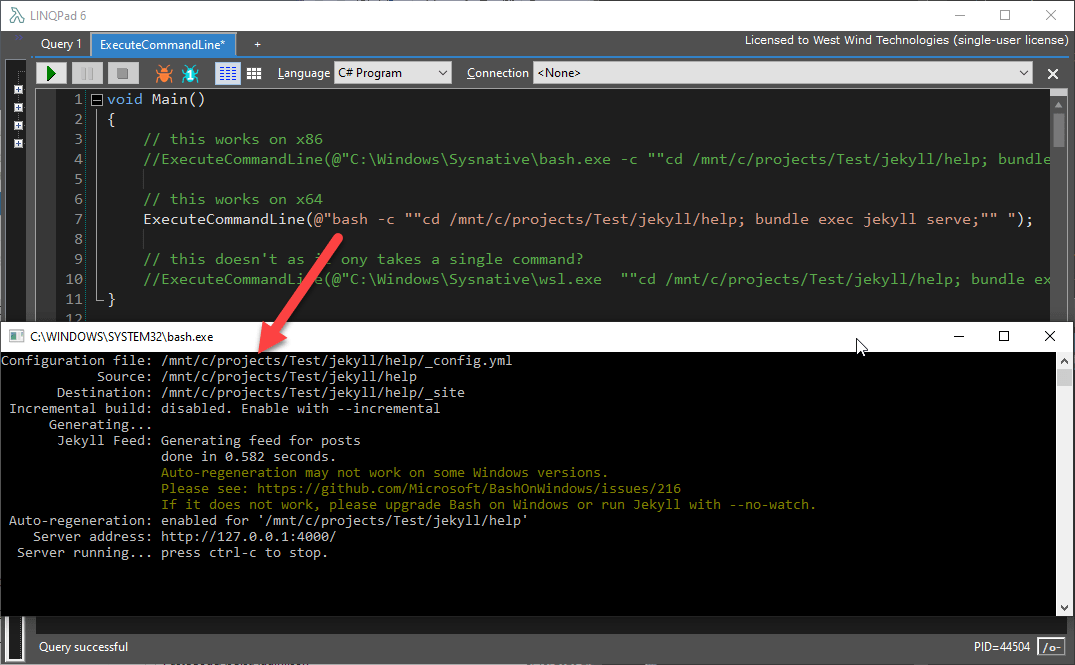Click the LINQPad logo in title bar

pyautogui.click(x=16, y=15)
